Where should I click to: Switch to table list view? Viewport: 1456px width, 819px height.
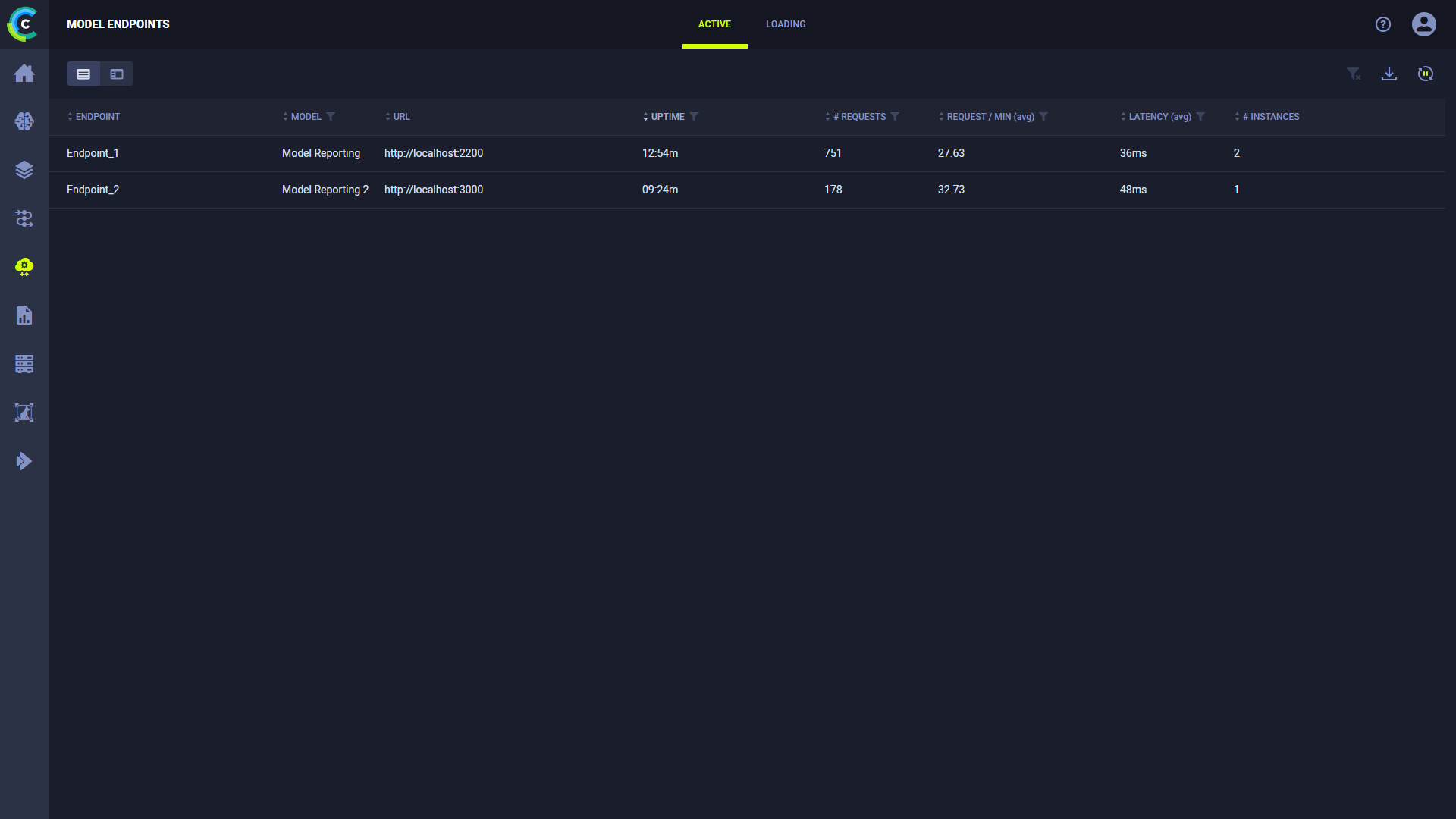(x=83, y=74)
